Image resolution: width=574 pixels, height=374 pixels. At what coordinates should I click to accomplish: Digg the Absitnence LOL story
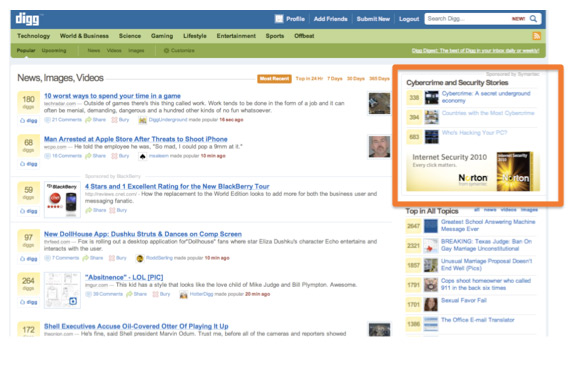29,302
